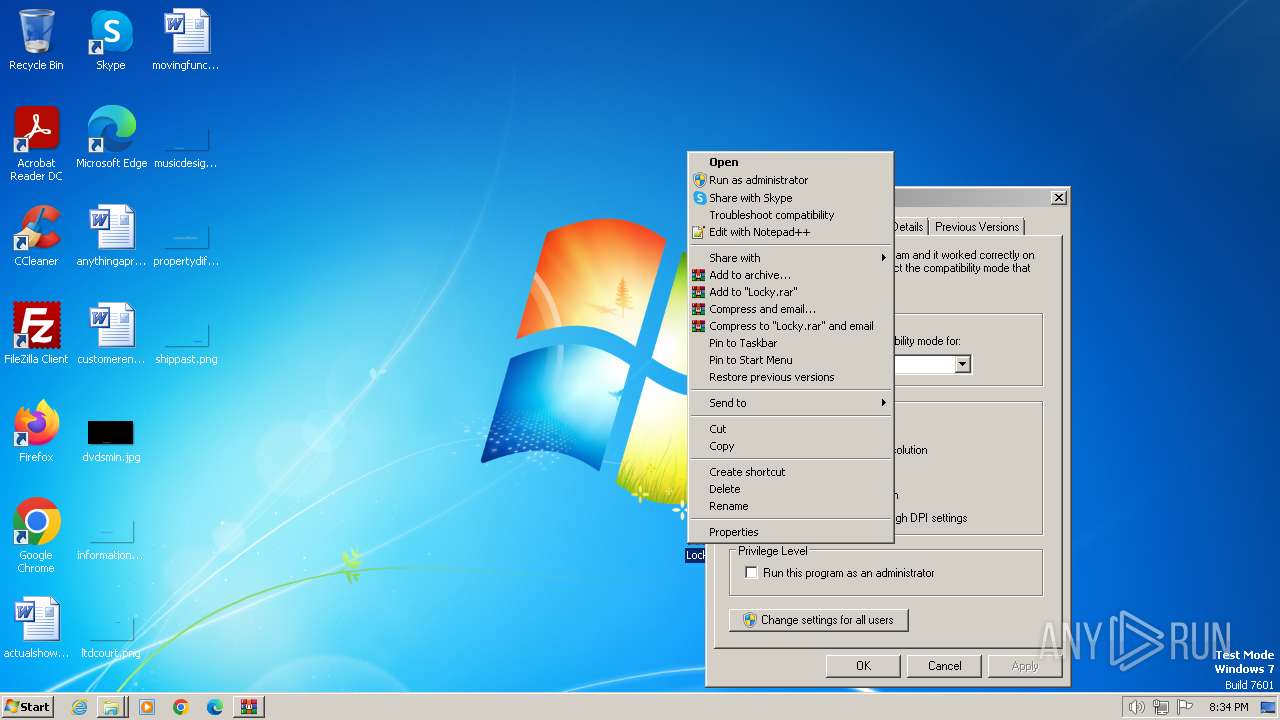
Task: Open CCleaner desktop shortcut
Action: pos(36,236)
